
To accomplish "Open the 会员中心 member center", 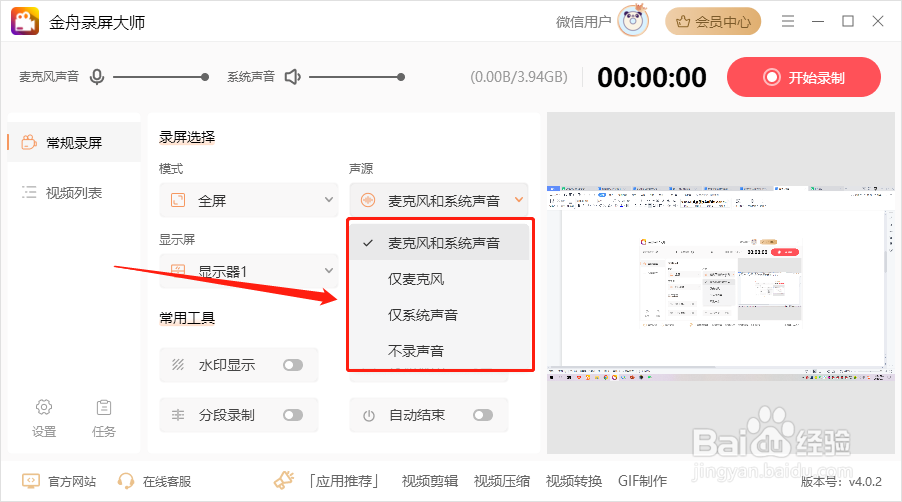I will (x=713, y=21).
